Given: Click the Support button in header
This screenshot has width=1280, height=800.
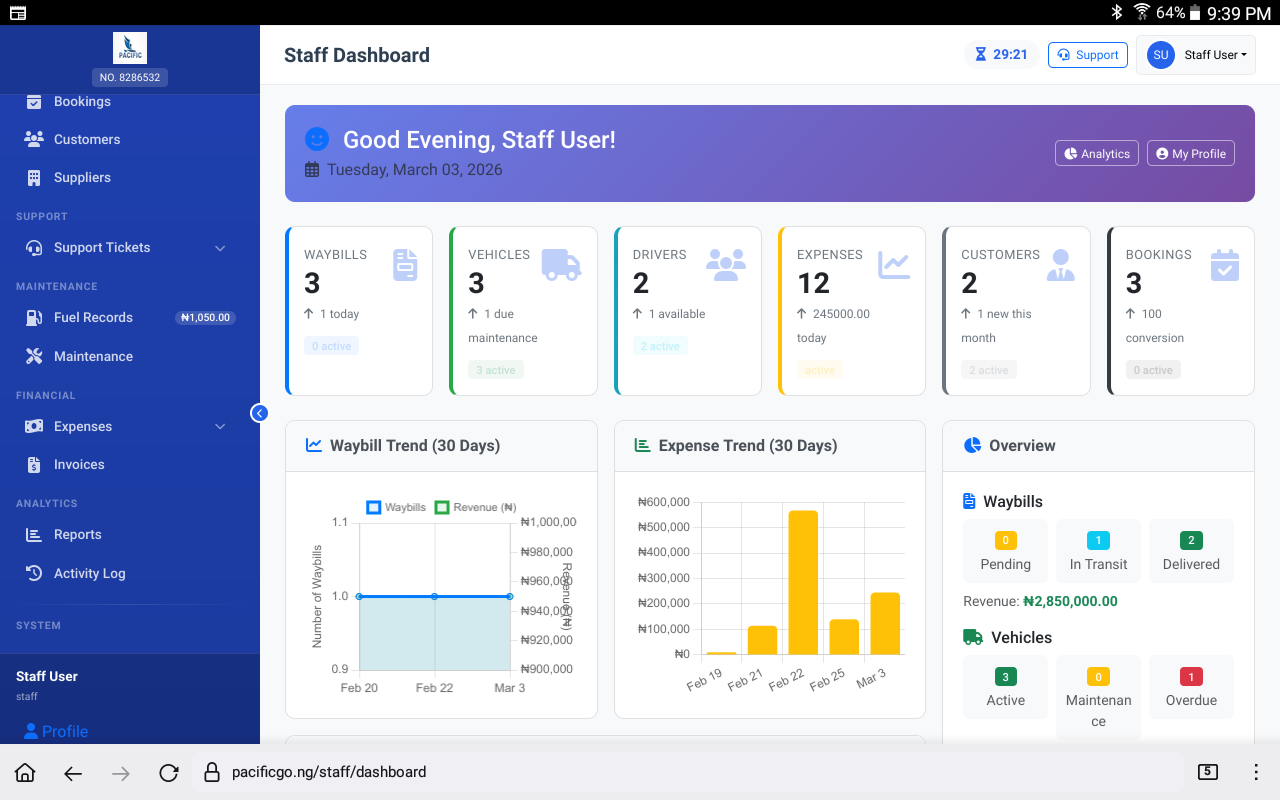Looking at the screenshot, I should [x=1087, y=55].
